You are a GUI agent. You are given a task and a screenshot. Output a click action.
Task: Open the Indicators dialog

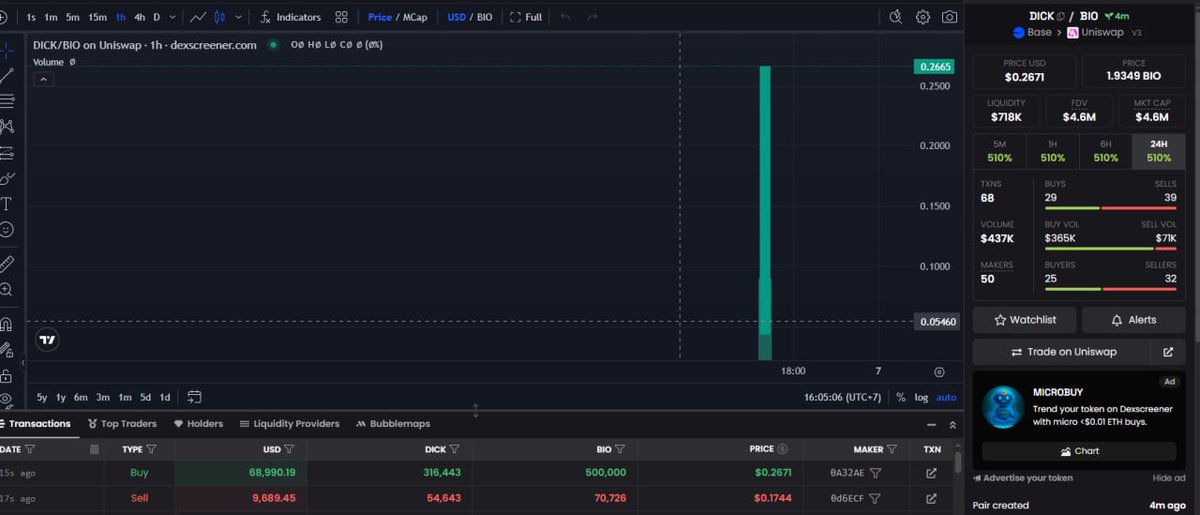pos(290,17)
